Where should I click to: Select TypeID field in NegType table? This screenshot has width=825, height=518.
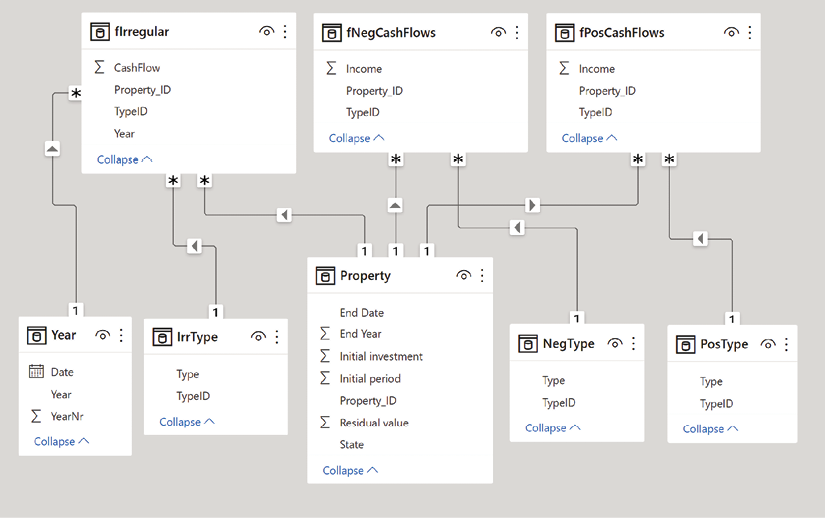[x=559, y=403]
